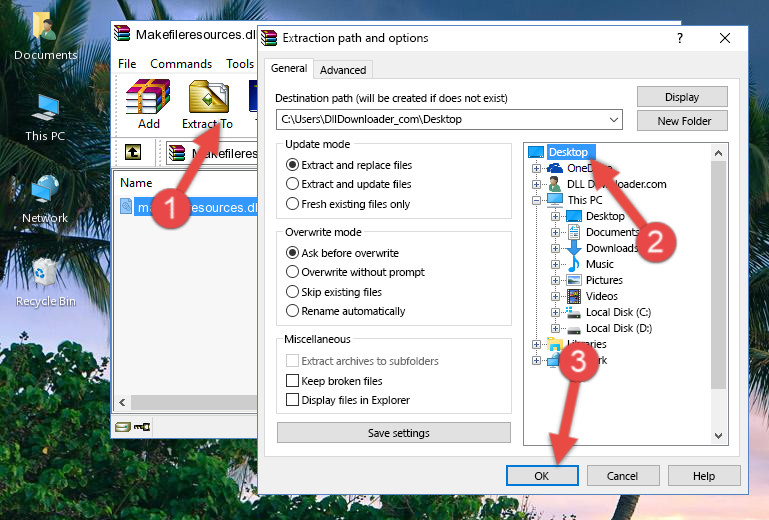Select the Local Disk (D:) tree item
The width and height of the screenshot is (769, 520).
click(x=618, y=328)
